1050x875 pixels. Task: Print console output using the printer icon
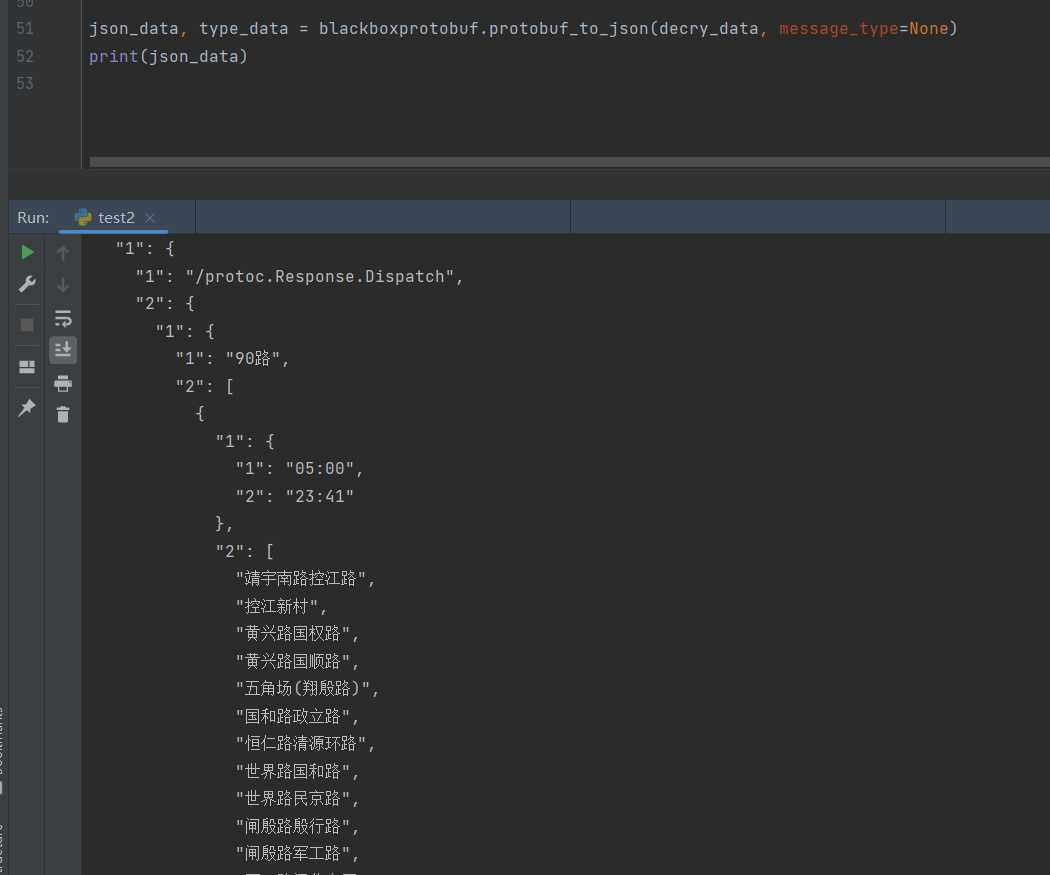[63, 383]
